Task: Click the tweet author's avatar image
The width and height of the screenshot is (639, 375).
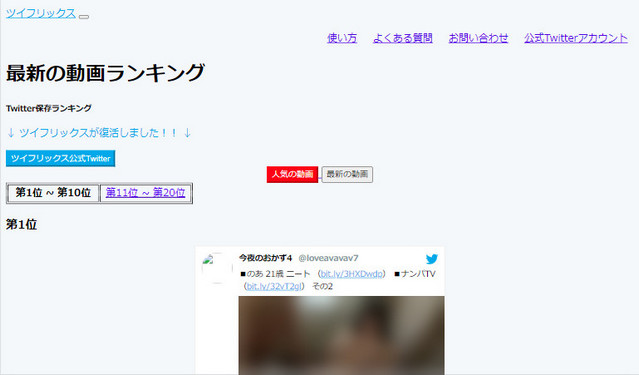Action: [217, 268]
